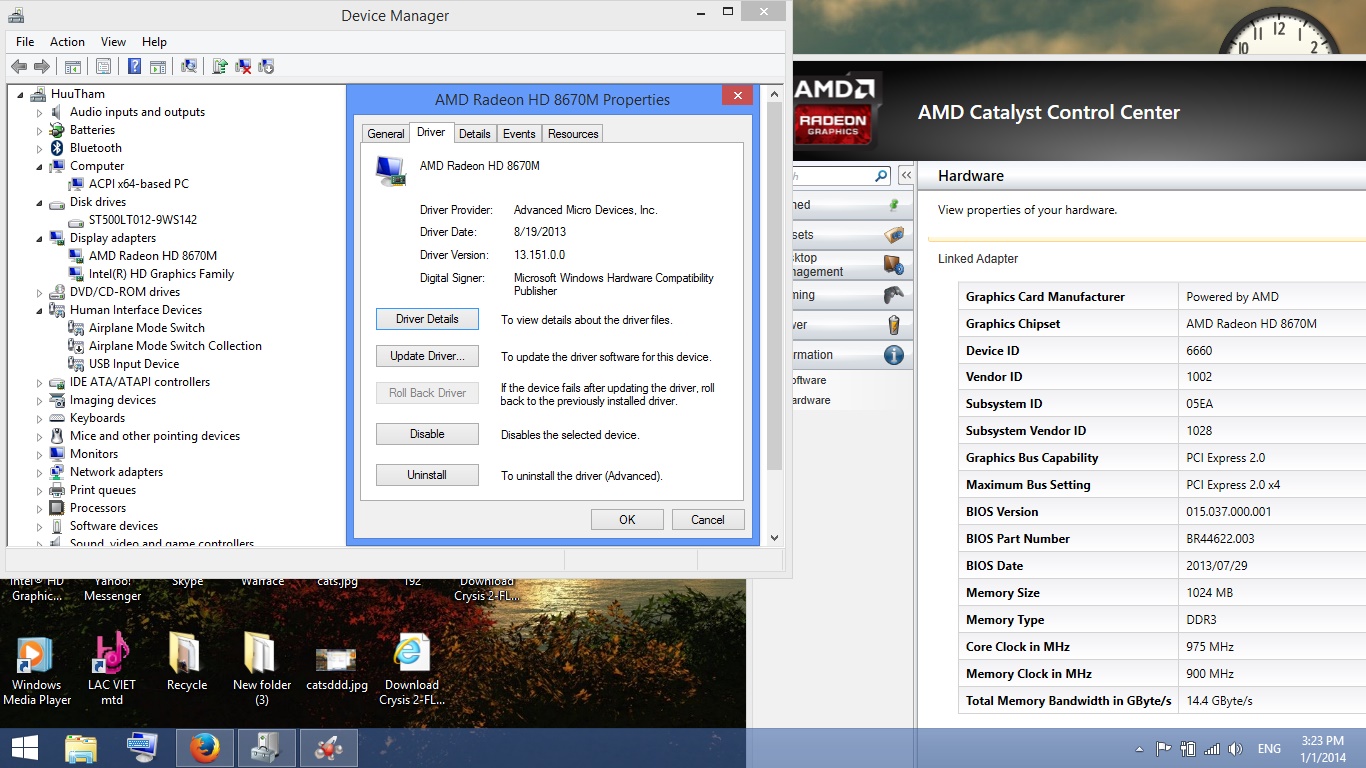Click the Catalyst search input field
Screen dimensions: 1366x768
point(832,176)
